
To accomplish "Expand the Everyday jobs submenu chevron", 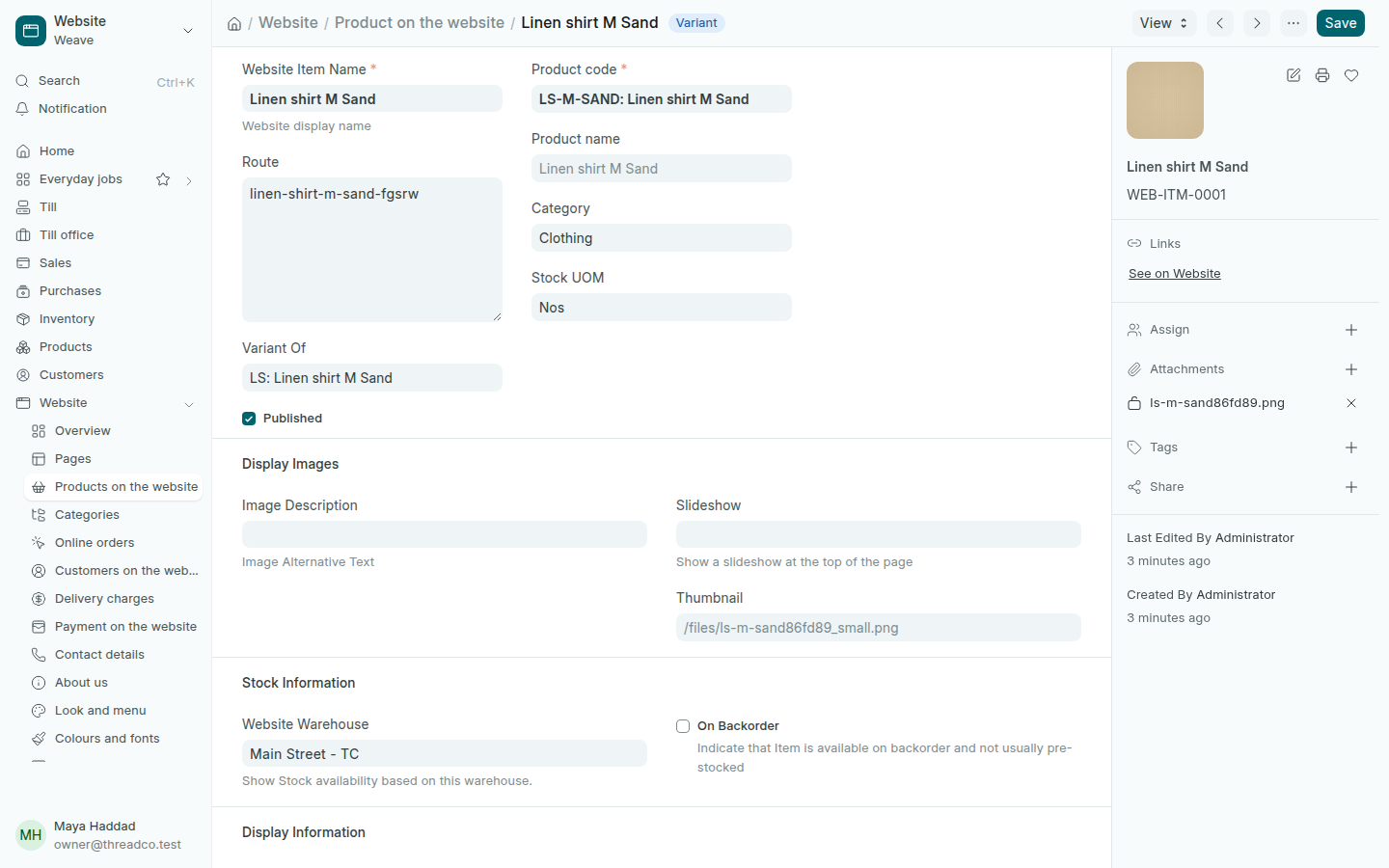I will (x=189, y=180).
